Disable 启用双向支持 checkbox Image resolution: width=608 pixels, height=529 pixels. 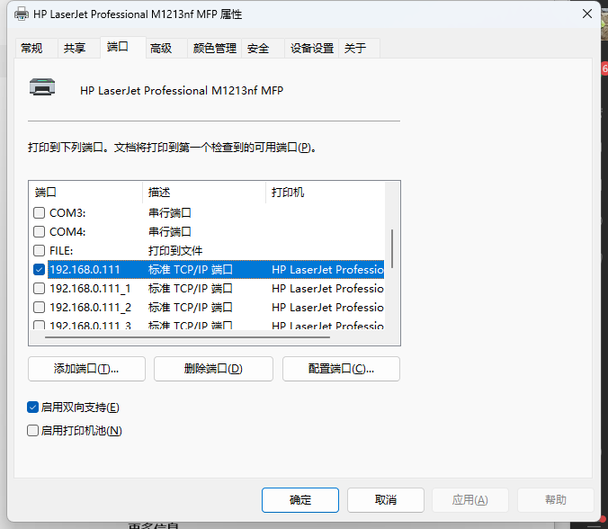34,408
